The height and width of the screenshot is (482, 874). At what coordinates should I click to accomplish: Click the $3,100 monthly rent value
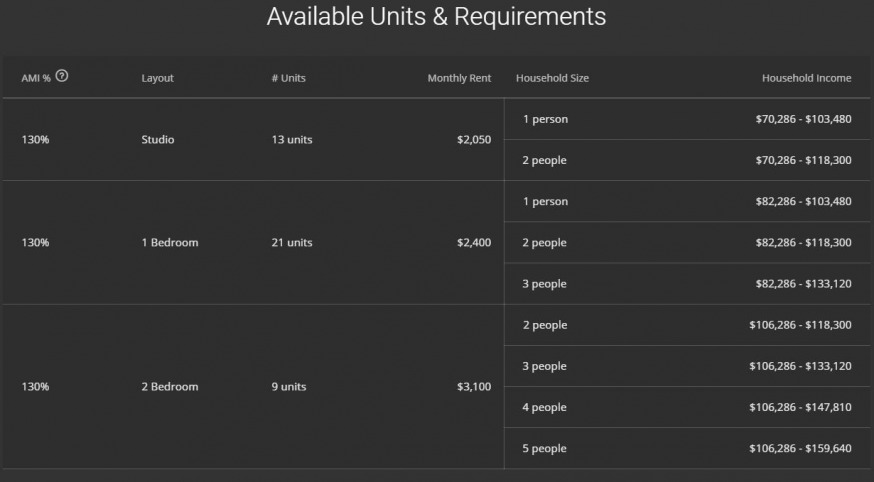tap(473, 387)
